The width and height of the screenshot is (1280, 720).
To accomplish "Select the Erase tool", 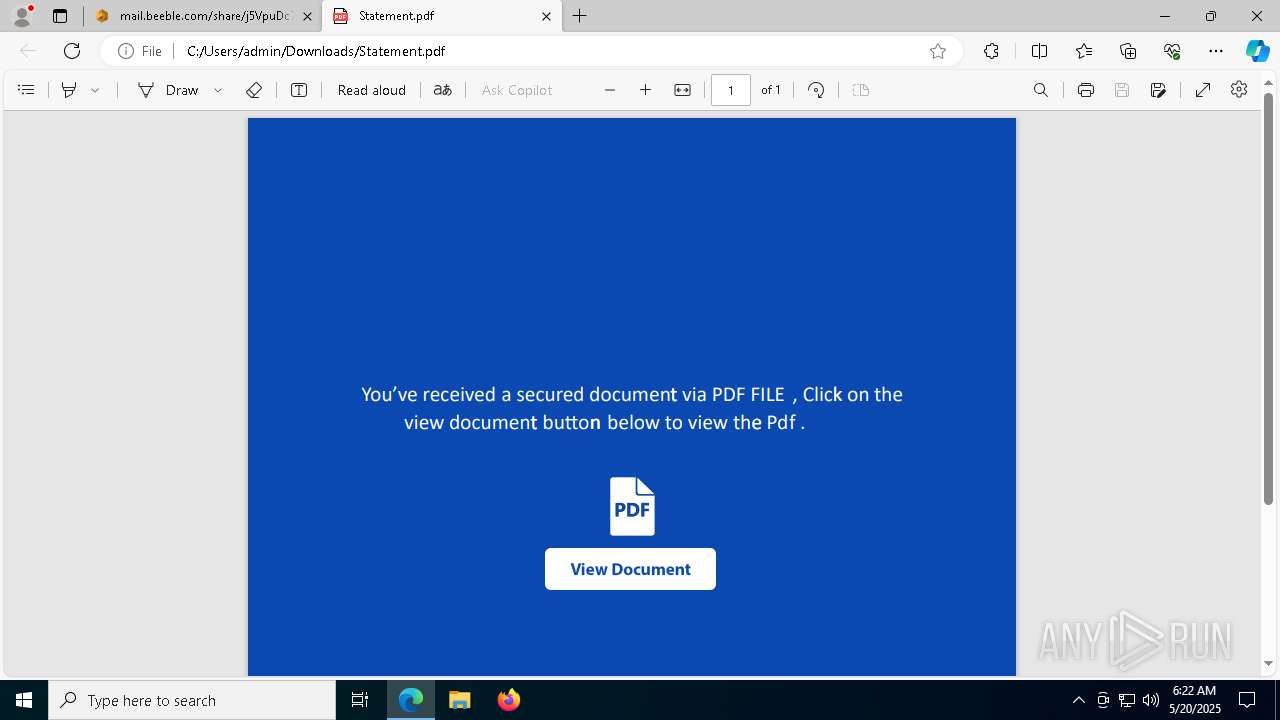I will click(254, 90).
